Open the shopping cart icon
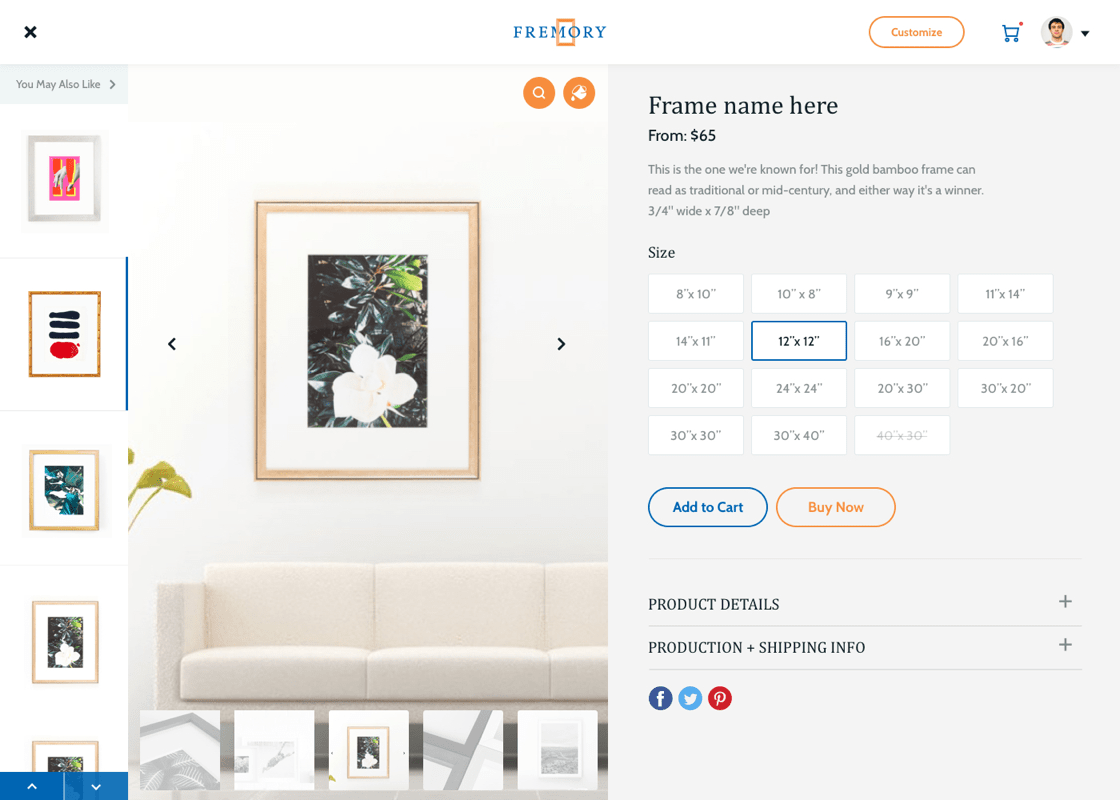The image size is (1120, 800). [1011, 33]
